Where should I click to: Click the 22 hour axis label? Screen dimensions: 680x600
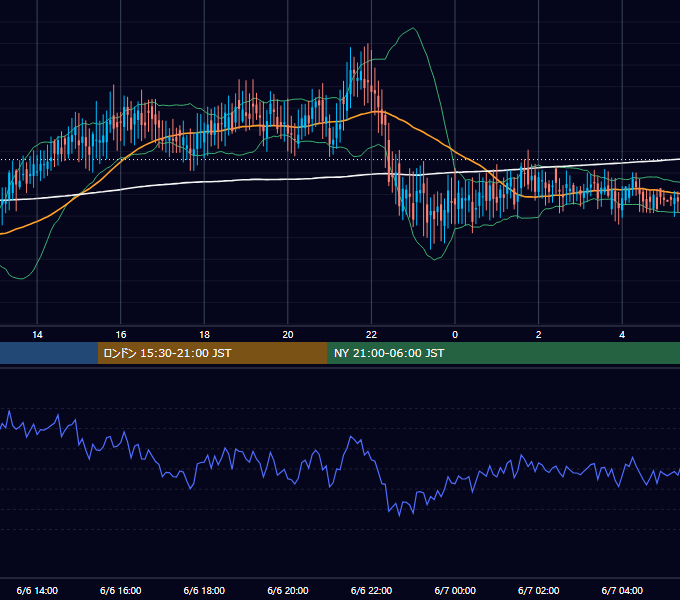coord(371,335)
